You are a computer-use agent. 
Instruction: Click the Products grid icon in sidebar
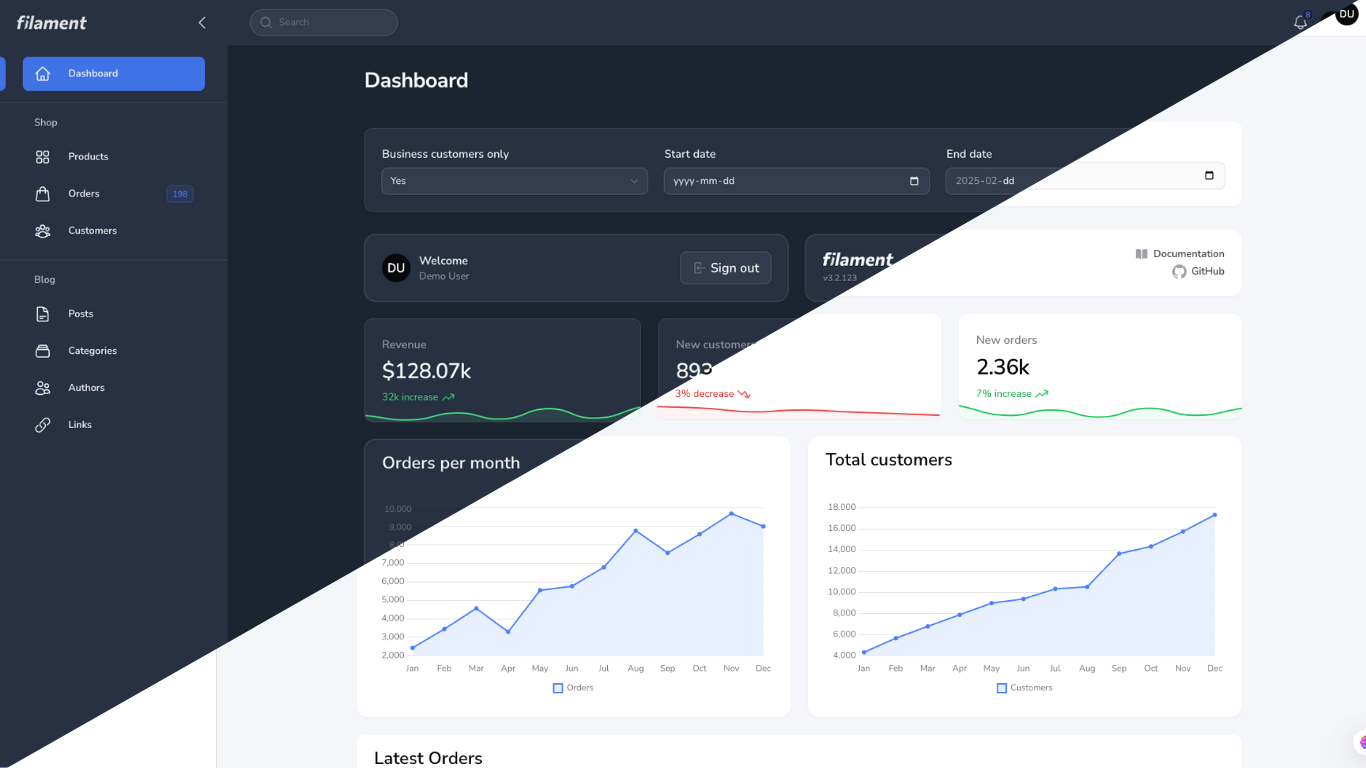point(42,157)
